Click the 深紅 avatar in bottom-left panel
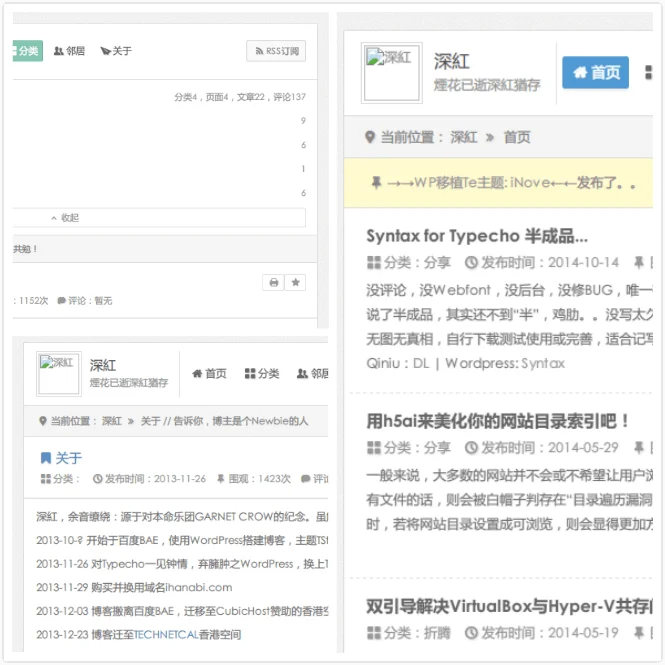This screenshot has height=665, width=665. 59,374
